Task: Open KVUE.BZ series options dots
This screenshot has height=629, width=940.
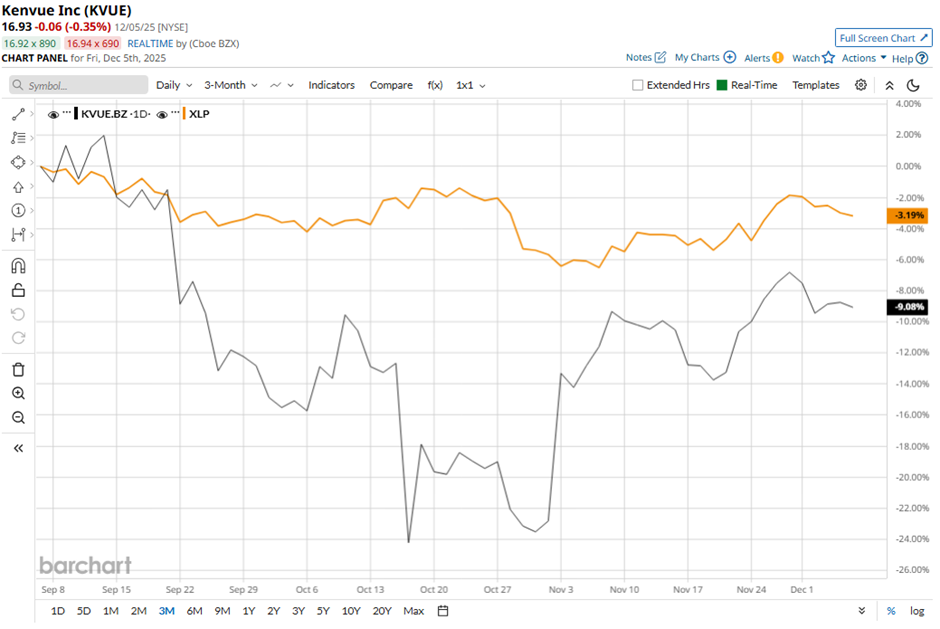Action: tap(67, 112)
